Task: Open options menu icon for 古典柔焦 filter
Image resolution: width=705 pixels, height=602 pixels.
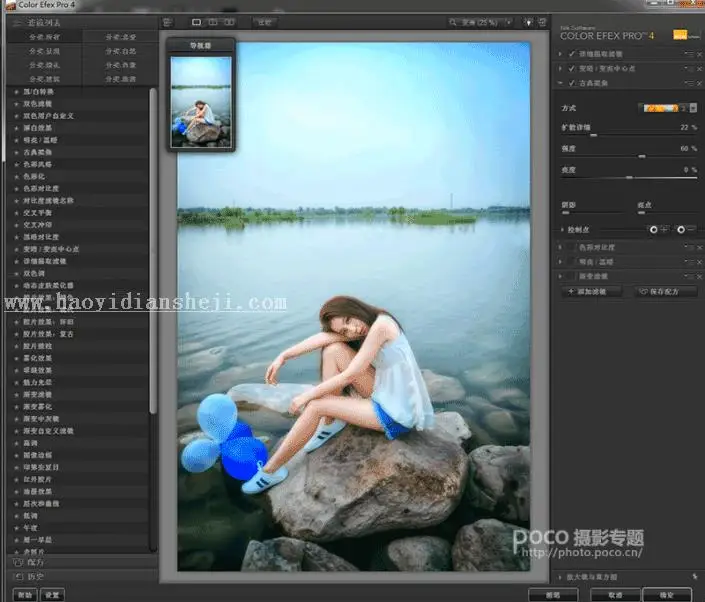Action: pos(689,83)
